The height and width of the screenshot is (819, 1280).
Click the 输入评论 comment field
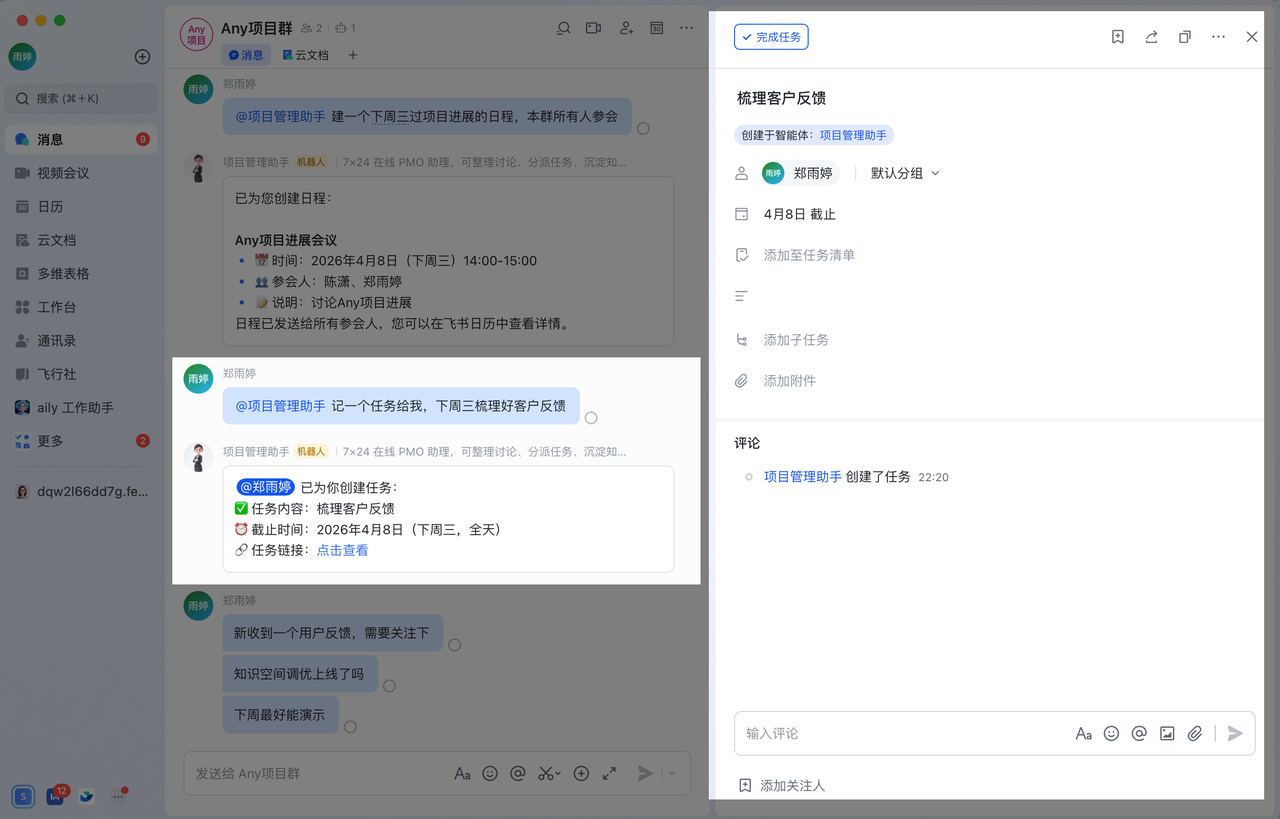click(x=900, y=734)
